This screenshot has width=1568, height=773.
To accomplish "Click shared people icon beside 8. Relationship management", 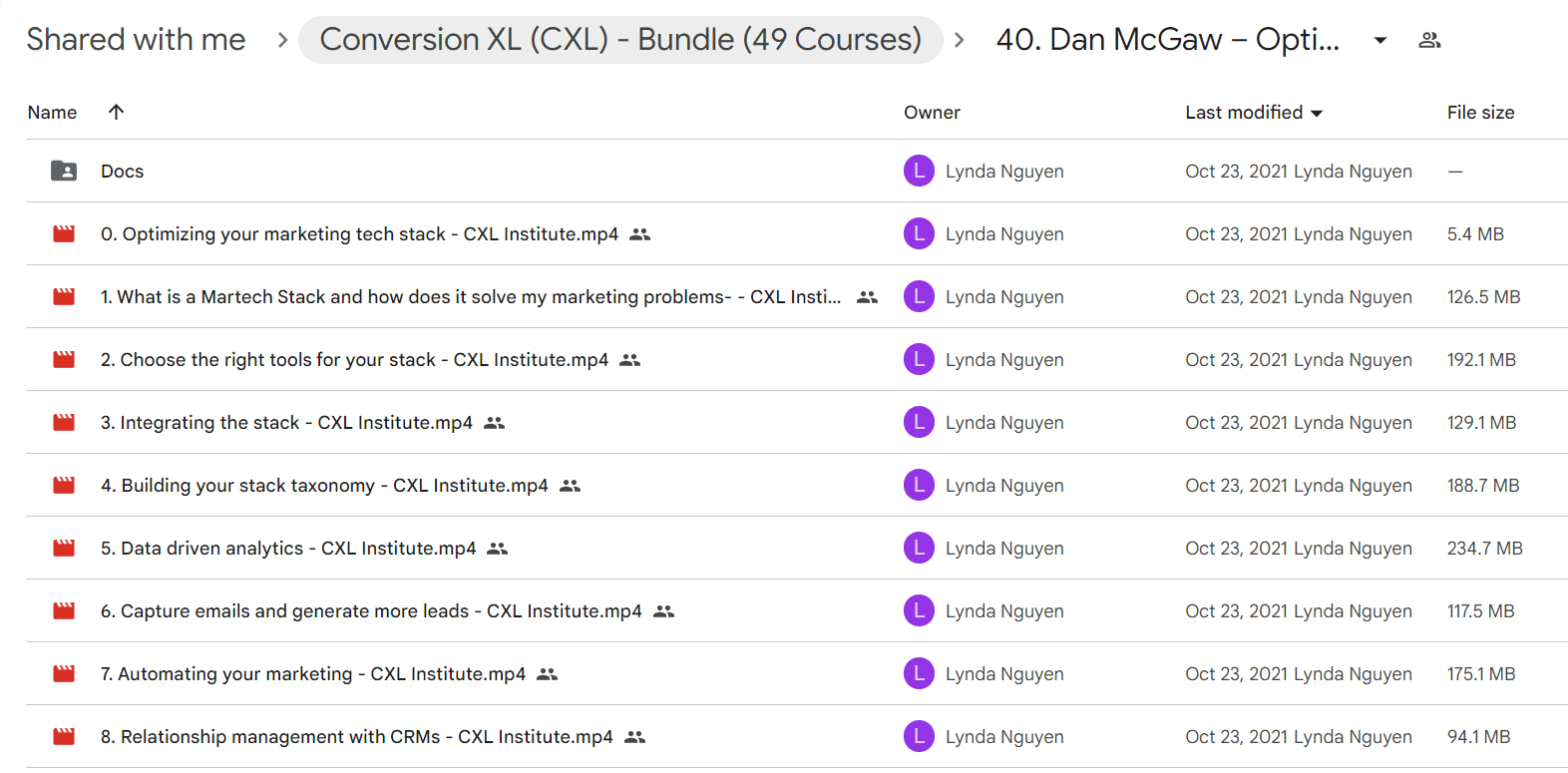I will [x=635, y=737].
